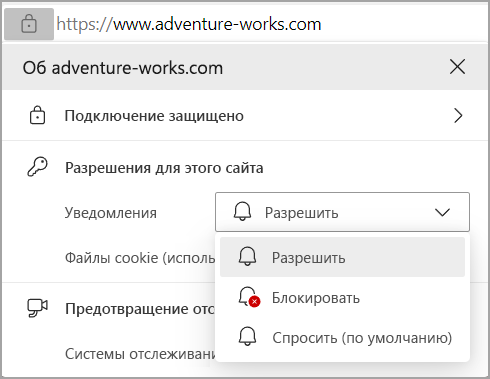The width and height of the screenshot is (490, 379).
Task: Click the bell icon inside the combo box
Action: (242, 211)
